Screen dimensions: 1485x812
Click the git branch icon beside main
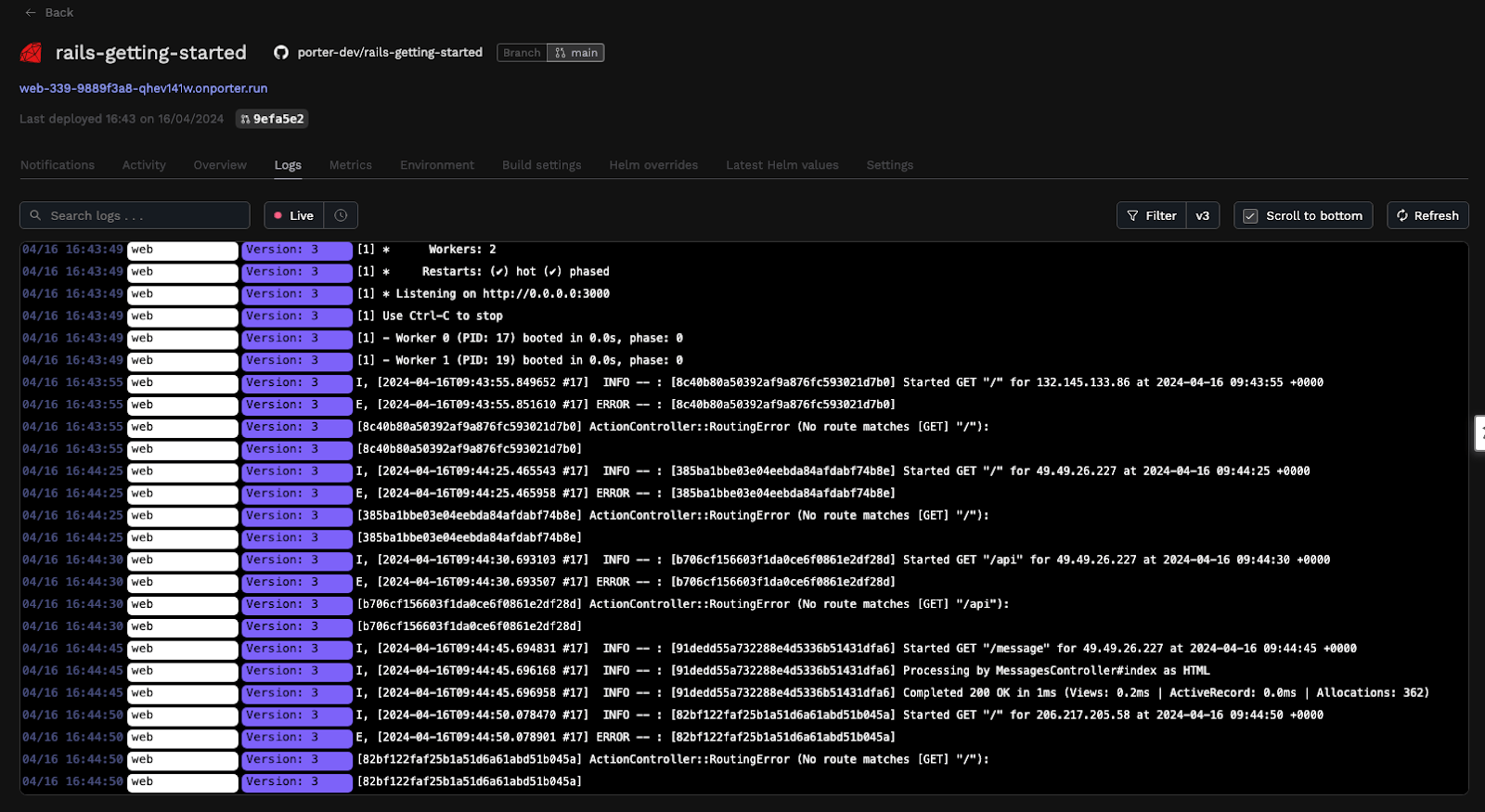[560, 53]
